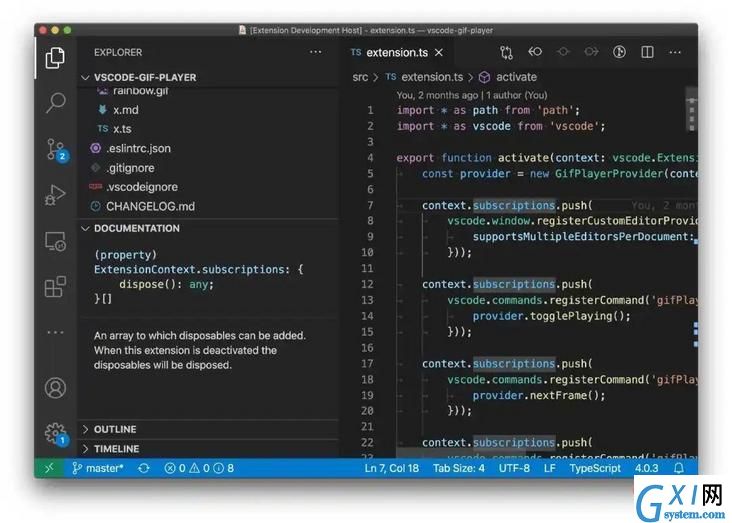This screenshot has height=523, width=732.
Task: Open the Run and Debug view
Action: click(x=55, y=195)
